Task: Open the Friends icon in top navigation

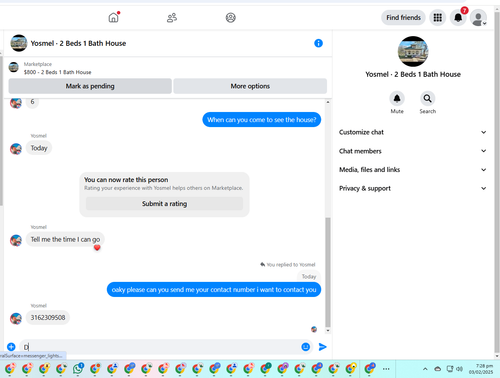Action: click(172, 17)
